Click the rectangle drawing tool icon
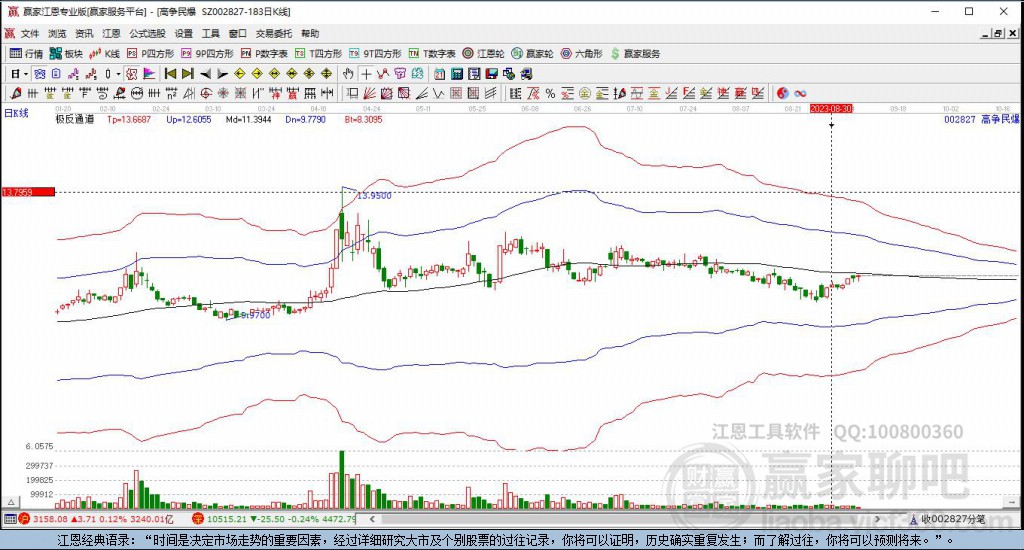The image size is (1024, 550). (x=352, y=93)
